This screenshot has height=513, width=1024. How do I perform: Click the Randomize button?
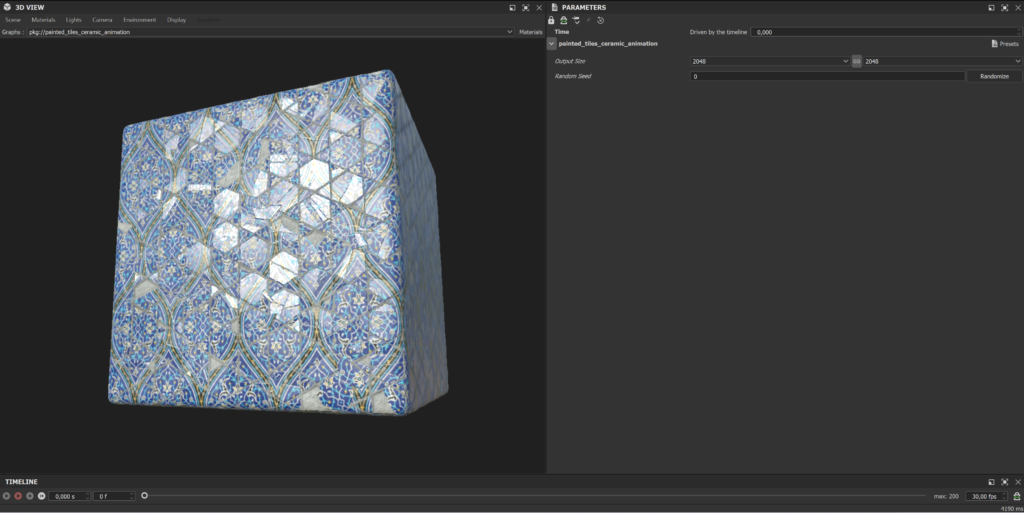(993, 76)
